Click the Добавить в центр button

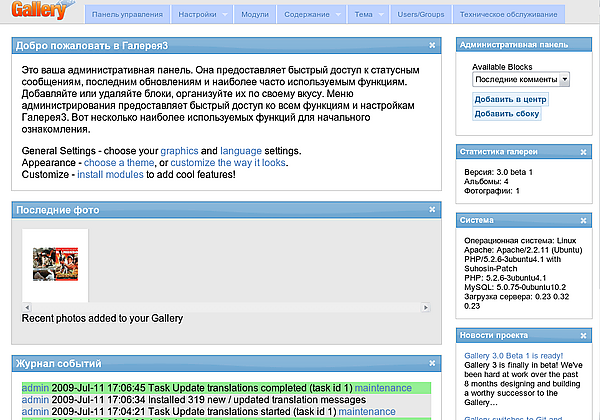pos(510,99)
